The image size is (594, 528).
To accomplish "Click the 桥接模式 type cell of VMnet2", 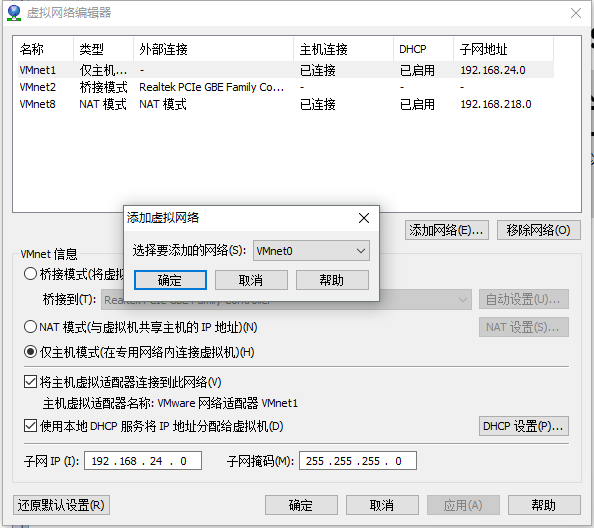I will (x=103, y=87).
